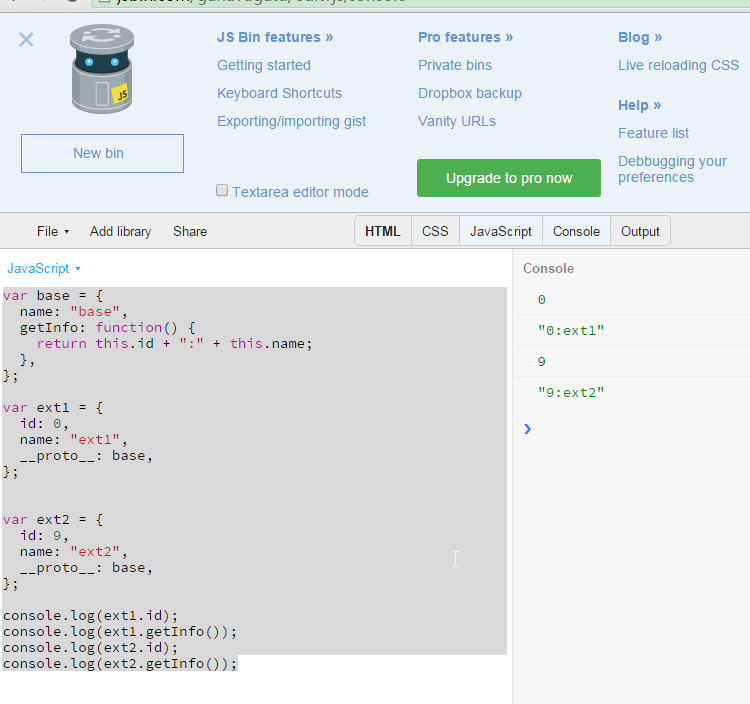Click line console.log(ext2.getInfo());
Image resolution: width=750 pixels, height=704 pixels.
120,664
